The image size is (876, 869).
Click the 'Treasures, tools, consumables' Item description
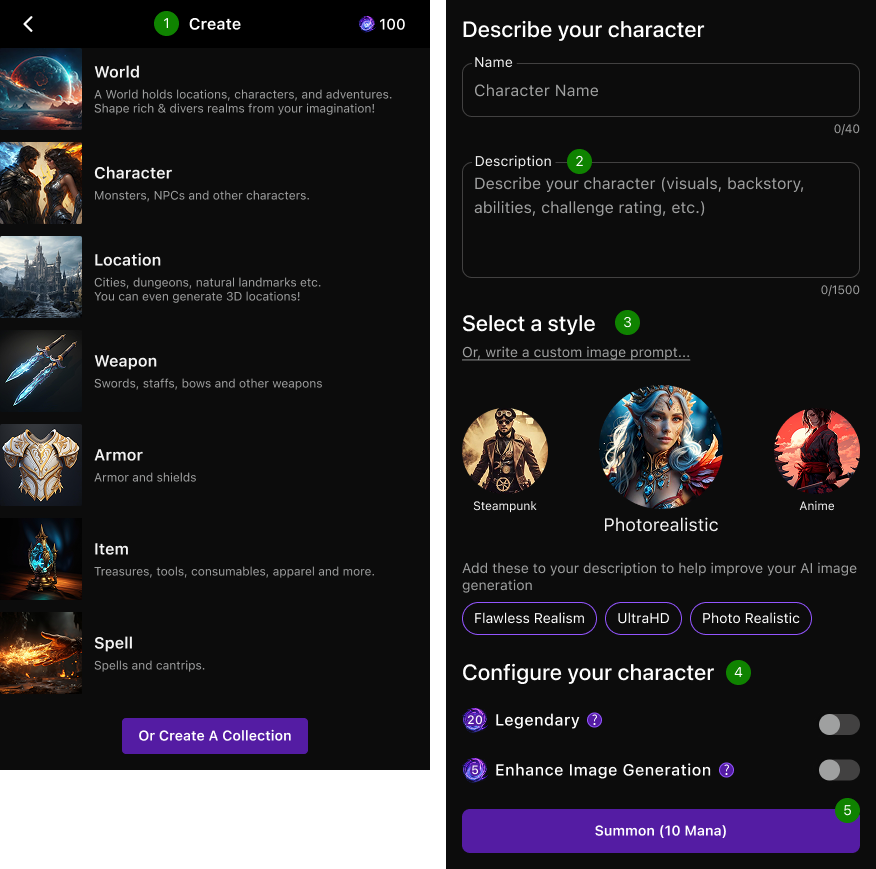(x=234, y=572)
